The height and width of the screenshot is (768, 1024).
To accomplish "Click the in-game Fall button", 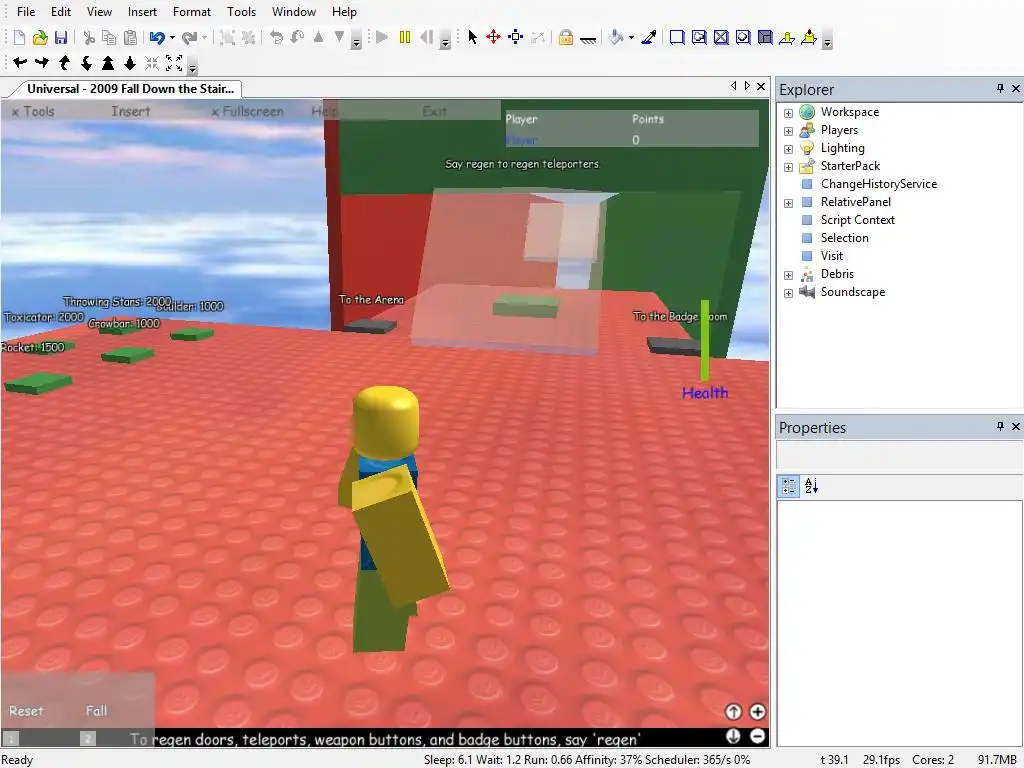I will coord(96,711).
